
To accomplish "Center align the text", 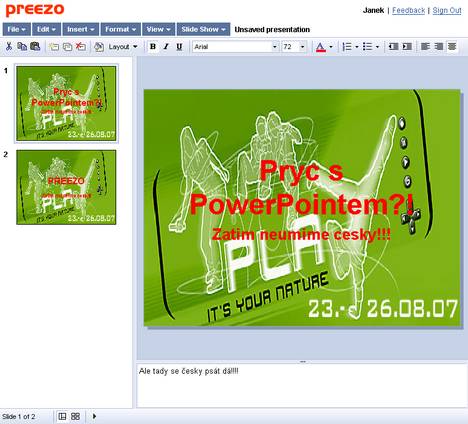I will click(x=452, y=47).
